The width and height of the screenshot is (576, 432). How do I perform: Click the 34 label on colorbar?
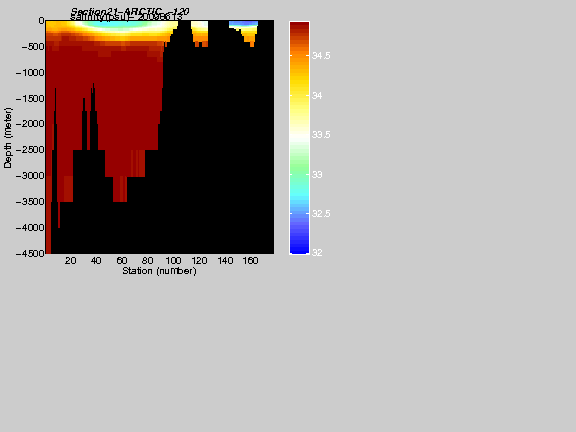pyautogui.click(x=317, y=96)
